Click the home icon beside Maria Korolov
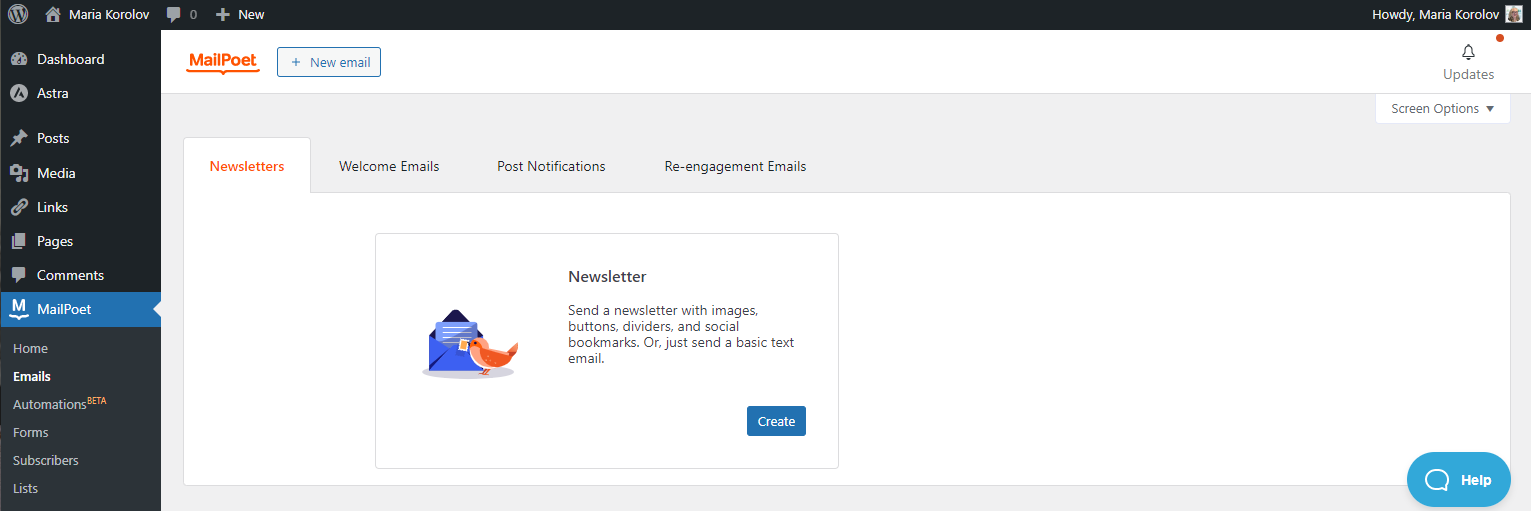This screenshot has width=1531, height=511. click(x=53, y=15)
